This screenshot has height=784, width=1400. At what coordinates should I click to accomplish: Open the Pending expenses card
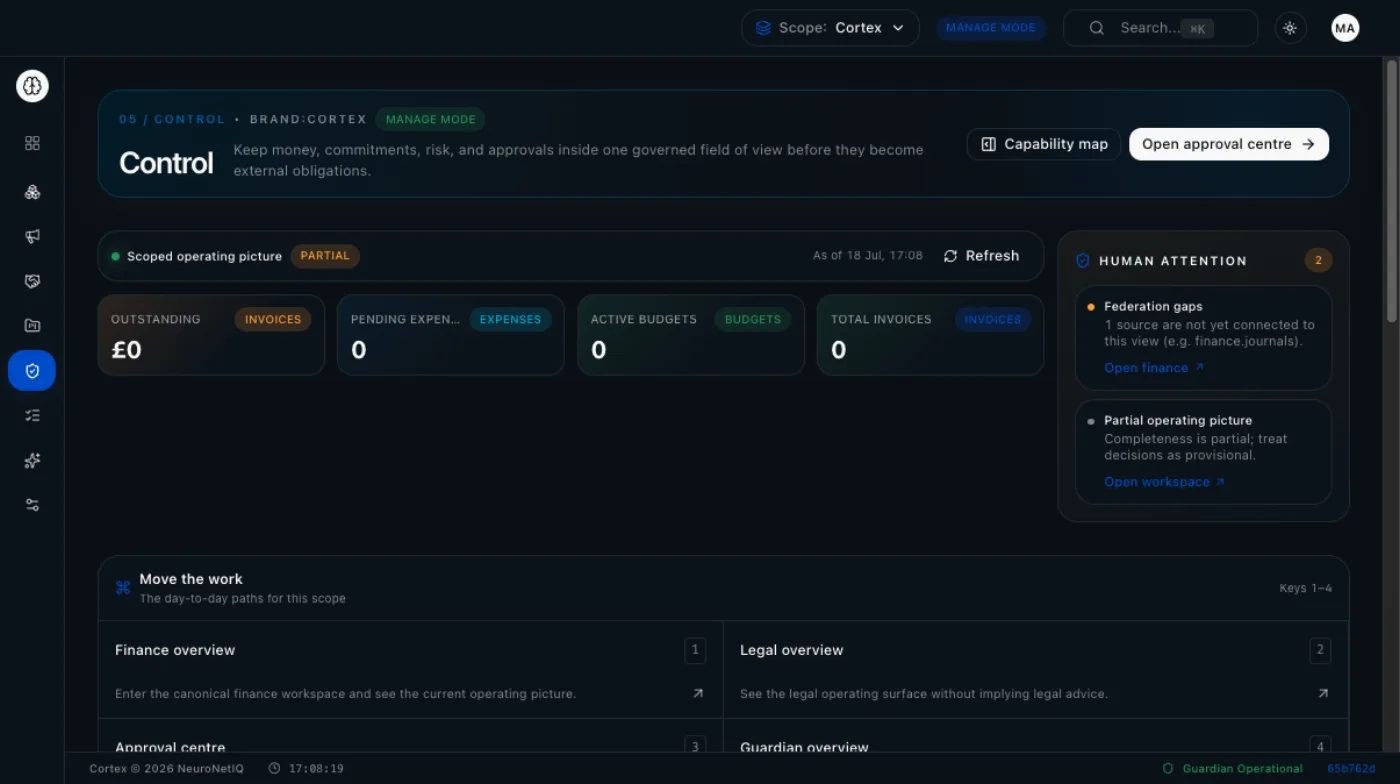tap(451, 335)
